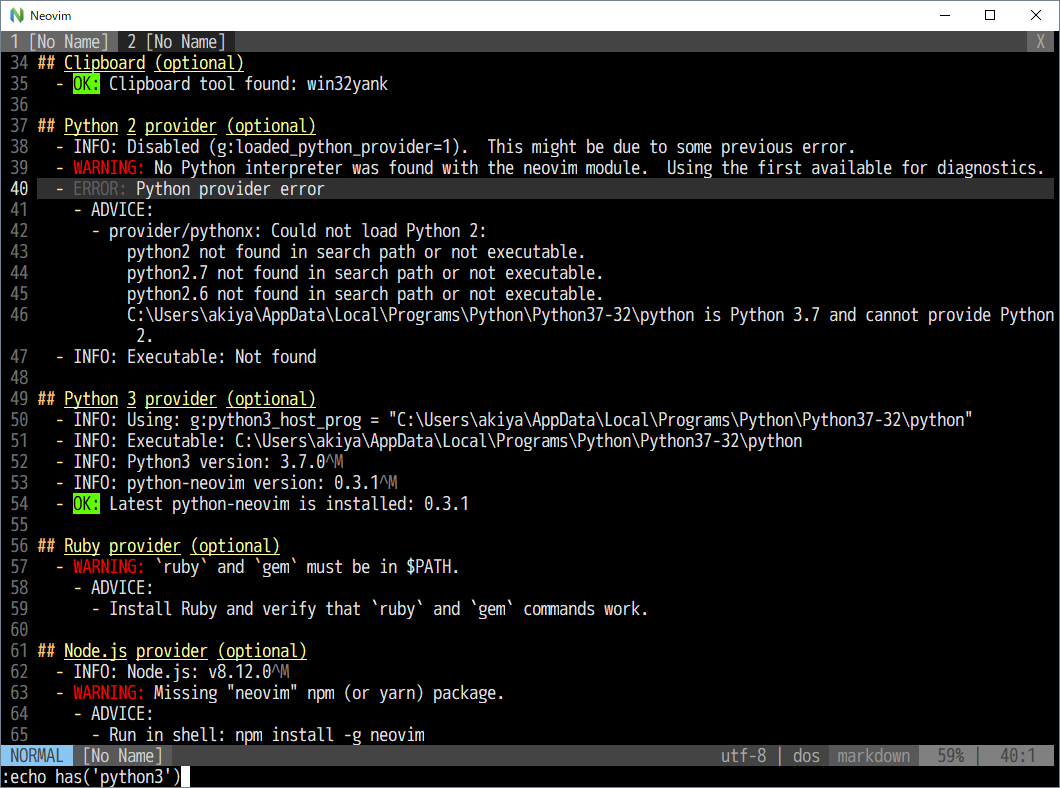Click markdown filetype in statusline

(x=873, y=756)
